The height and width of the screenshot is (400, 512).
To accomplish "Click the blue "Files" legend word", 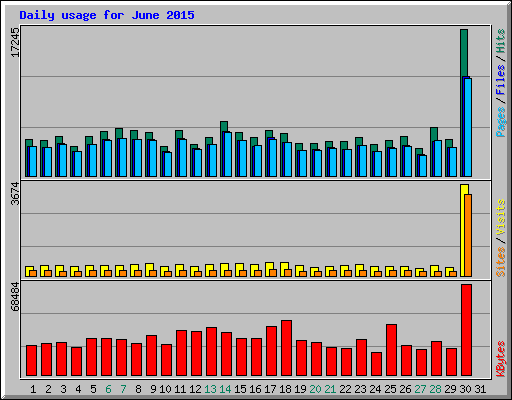I will pos(501,79).
